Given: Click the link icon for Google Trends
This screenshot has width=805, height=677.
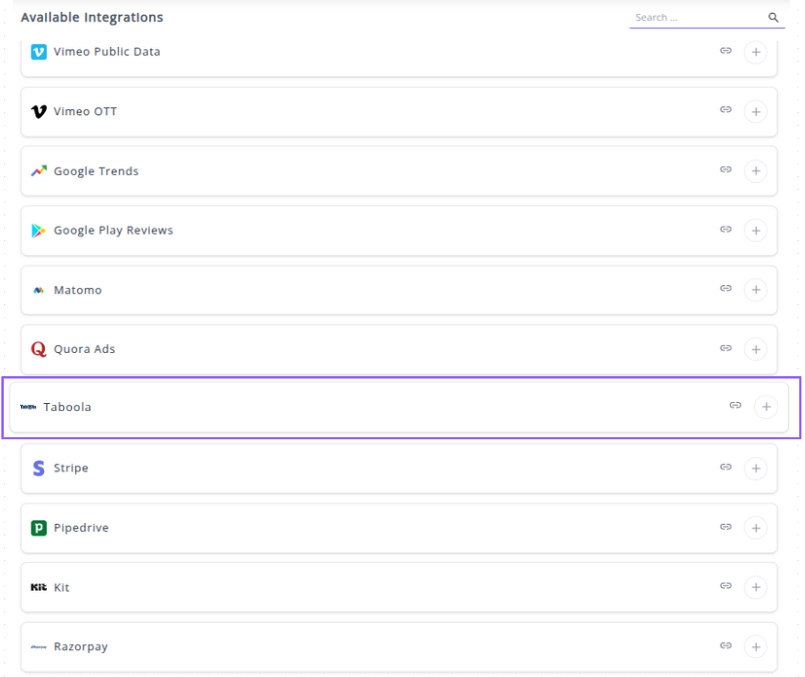Looking at the screenshot, I should [x=726, y=170].
